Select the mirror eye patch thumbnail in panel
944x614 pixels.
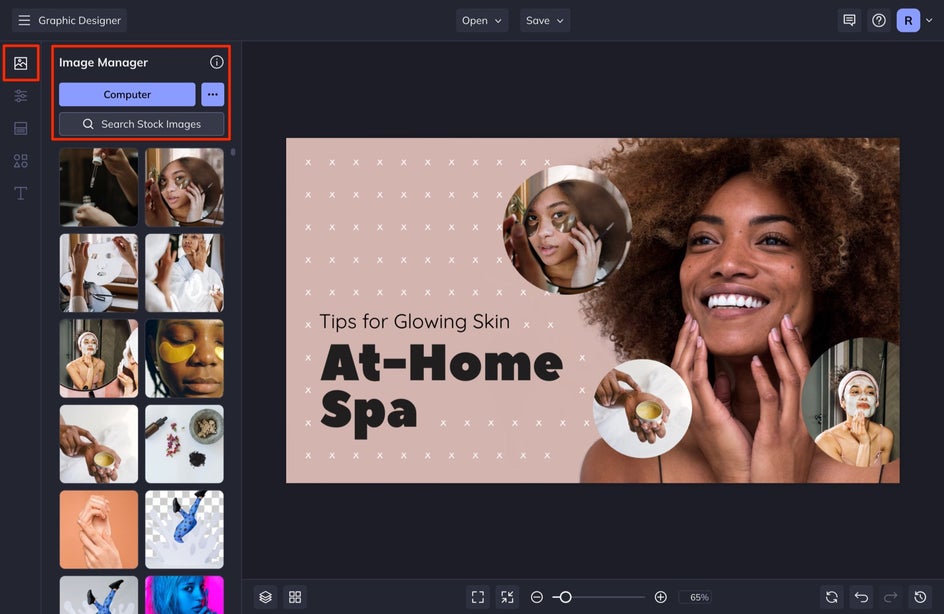pos(184,187)
